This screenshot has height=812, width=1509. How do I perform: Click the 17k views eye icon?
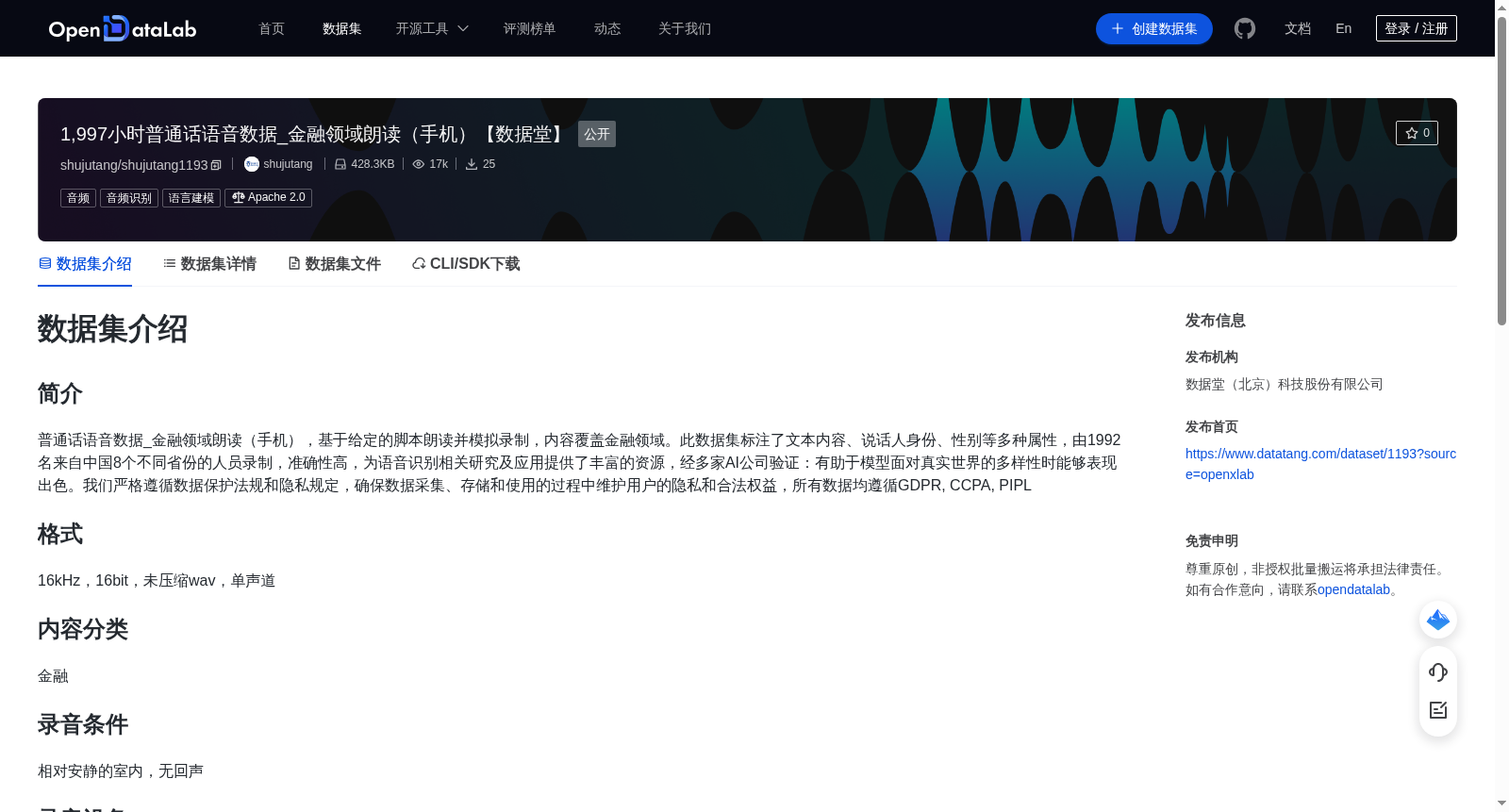(419, 164)
